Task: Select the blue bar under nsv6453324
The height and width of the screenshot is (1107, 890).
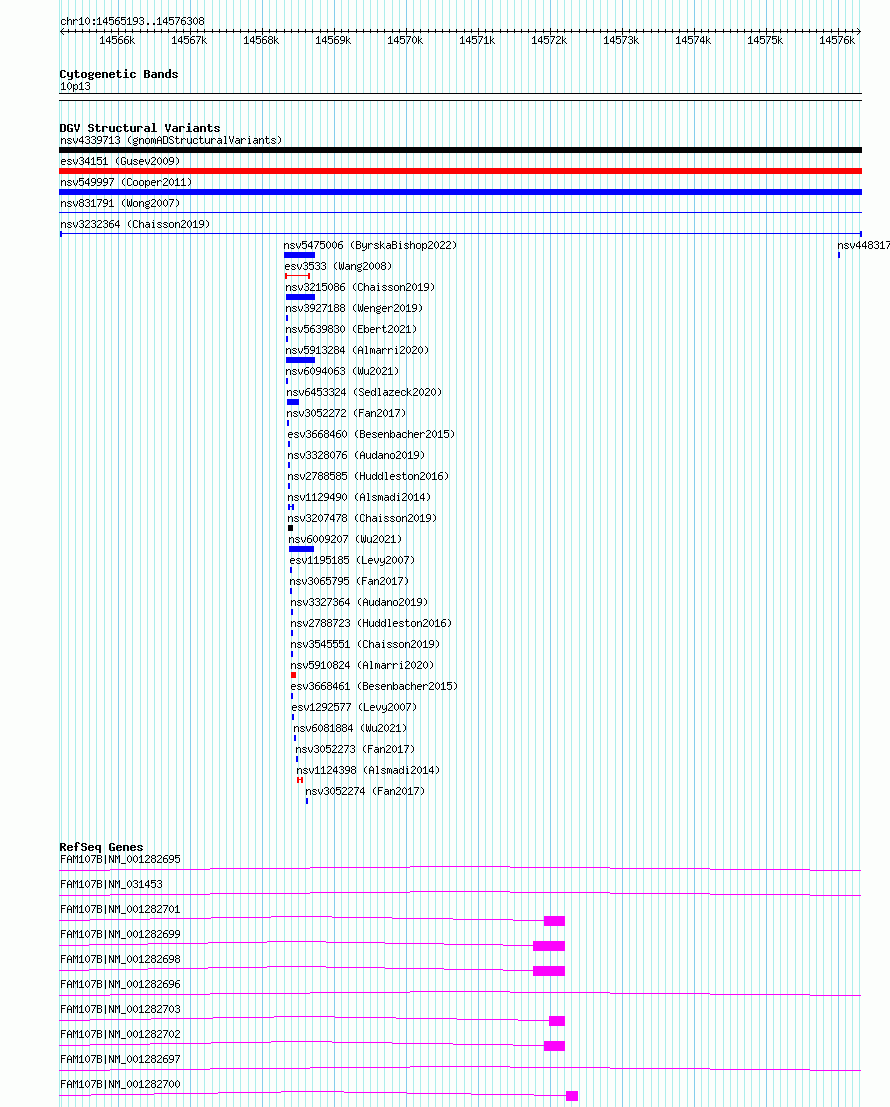Action: click(x=293, y=402)
